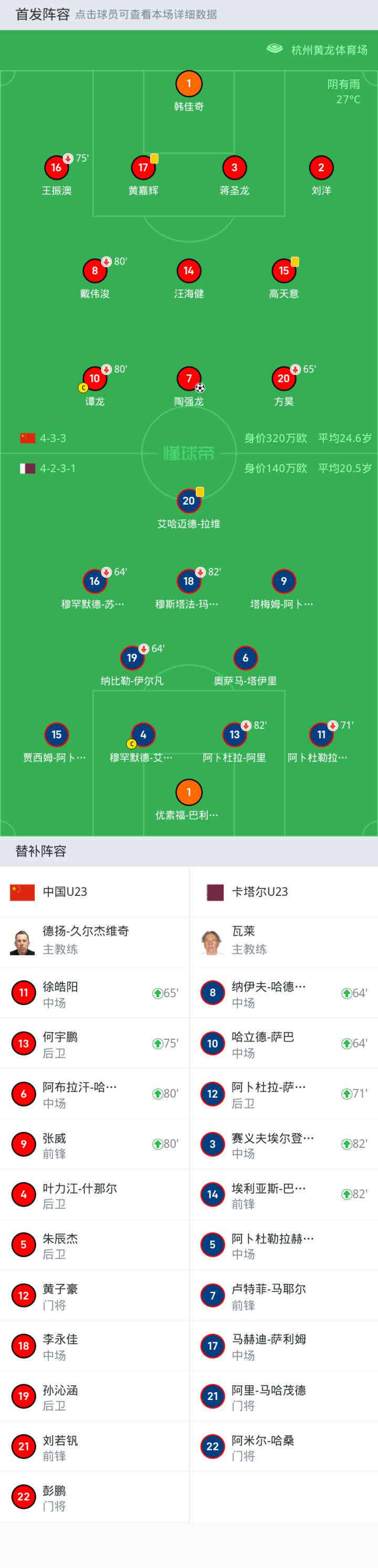Click China flag next to 4-3-3
The image size is (378, 1568).
[x=27, y=438]
